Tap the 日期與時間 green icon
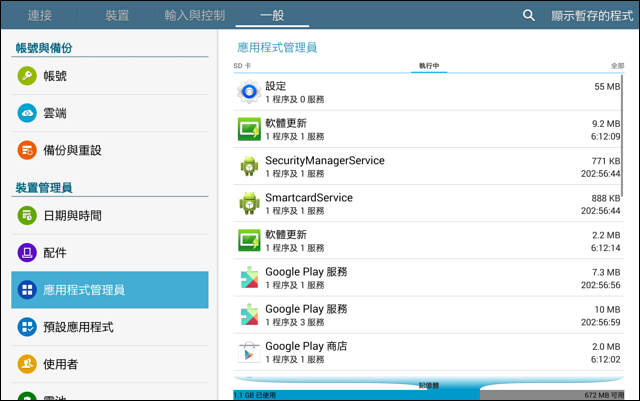 click(27, 216)
